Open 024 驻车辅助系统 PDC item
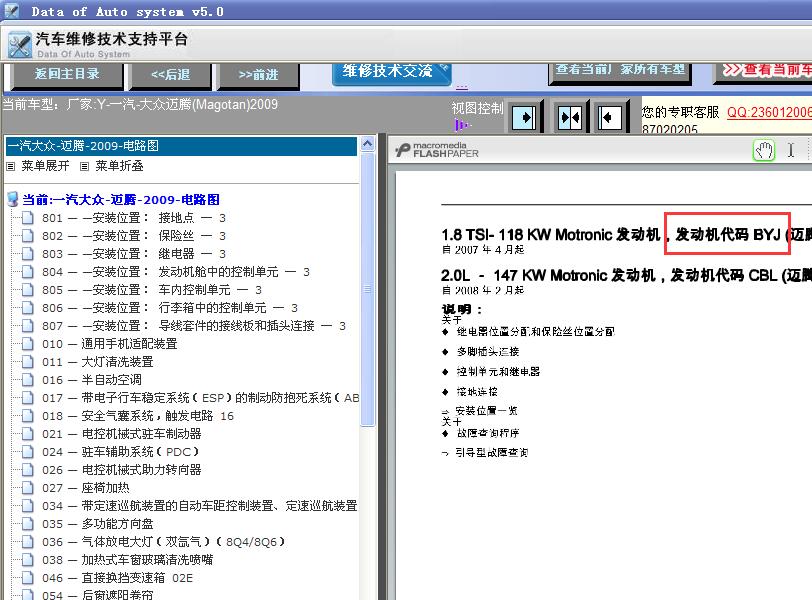This screenshot has height=600, width=812. [120, 452]
